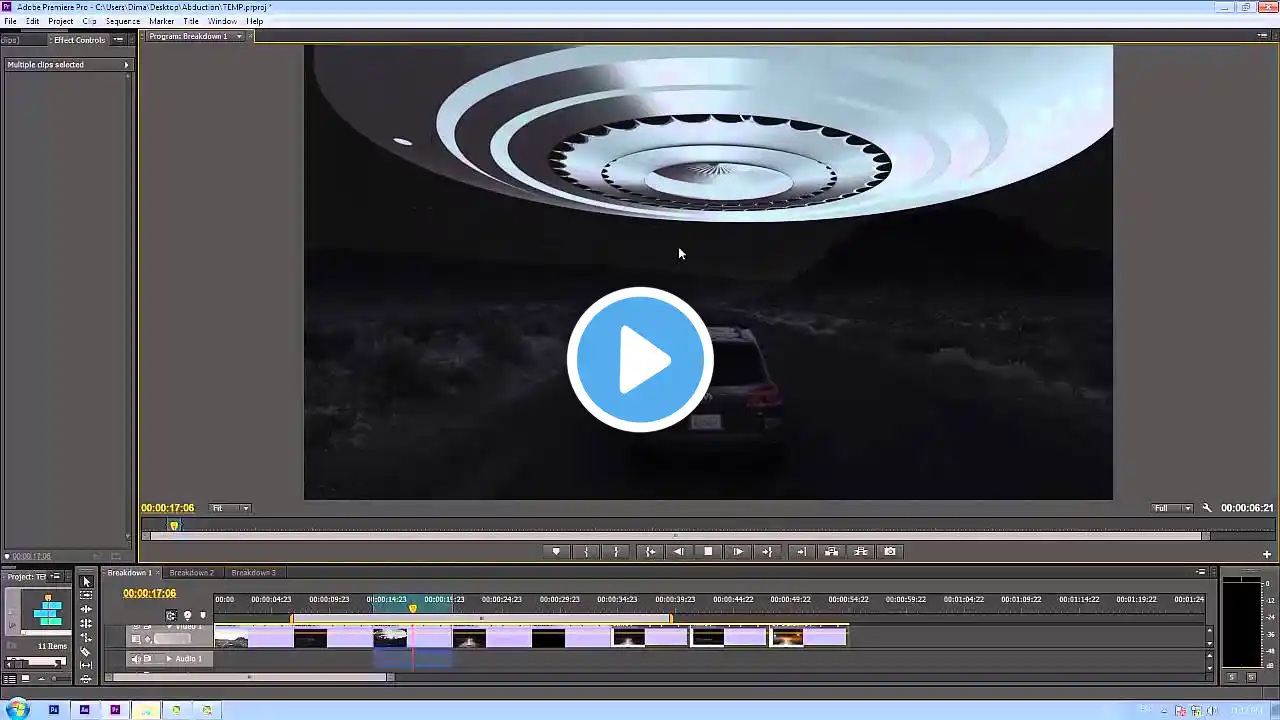Go to In point
This screenshot has width=1280, height=720.
[x=650, y=551]
